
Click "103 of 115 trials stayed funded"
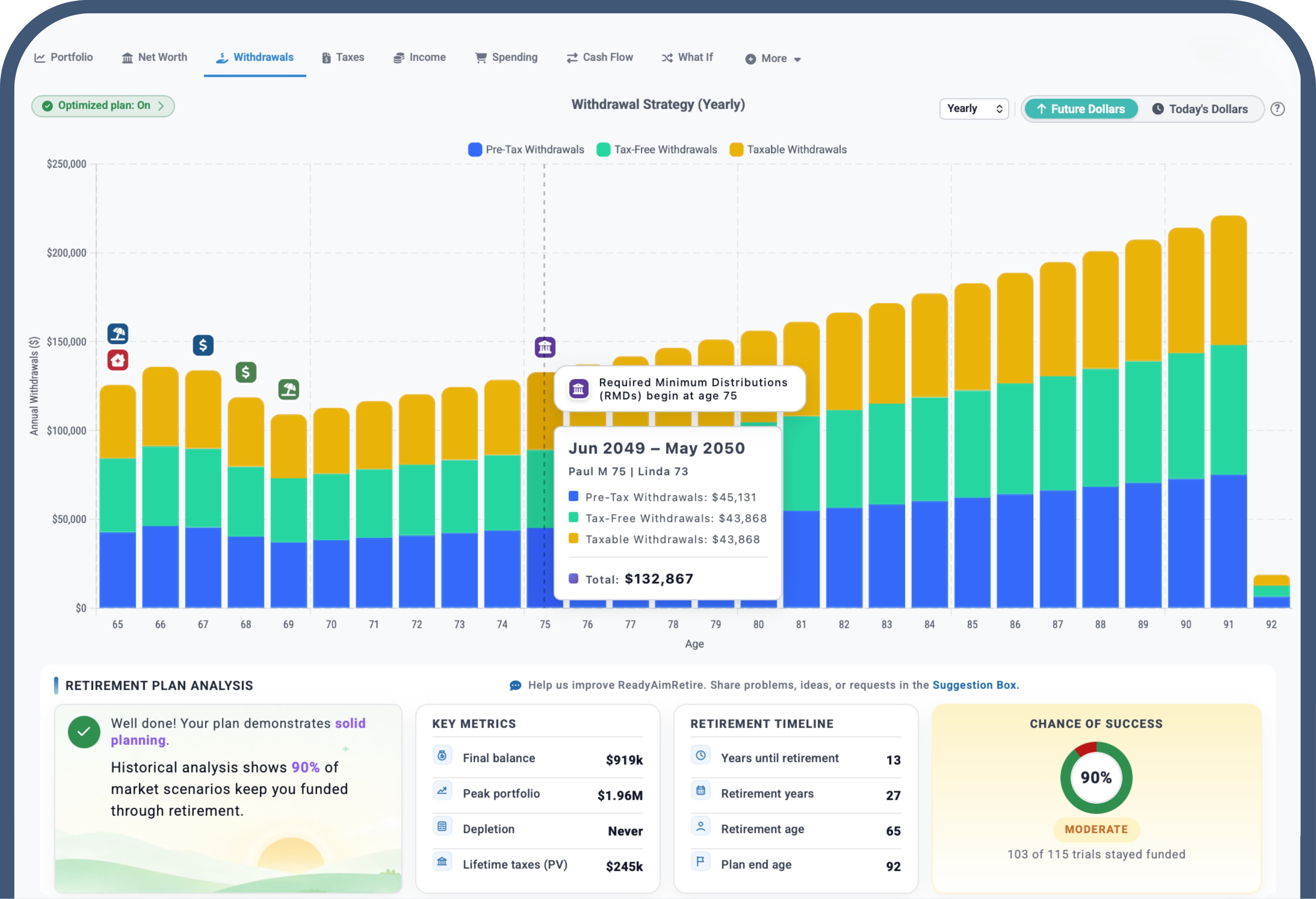pos(1096,854)
